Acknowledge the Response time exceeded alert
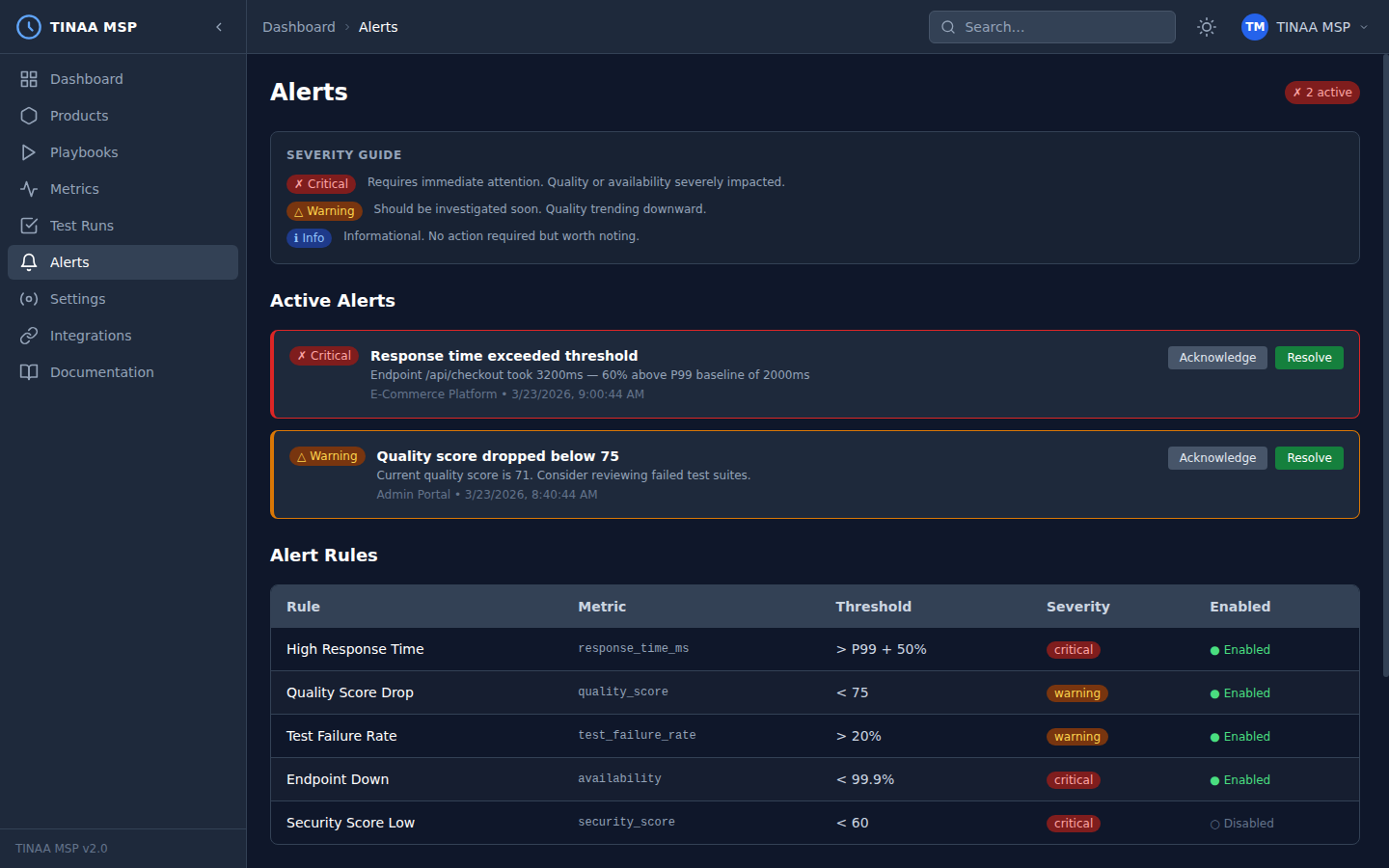 pyautogui.click(x=1217, y=358)
